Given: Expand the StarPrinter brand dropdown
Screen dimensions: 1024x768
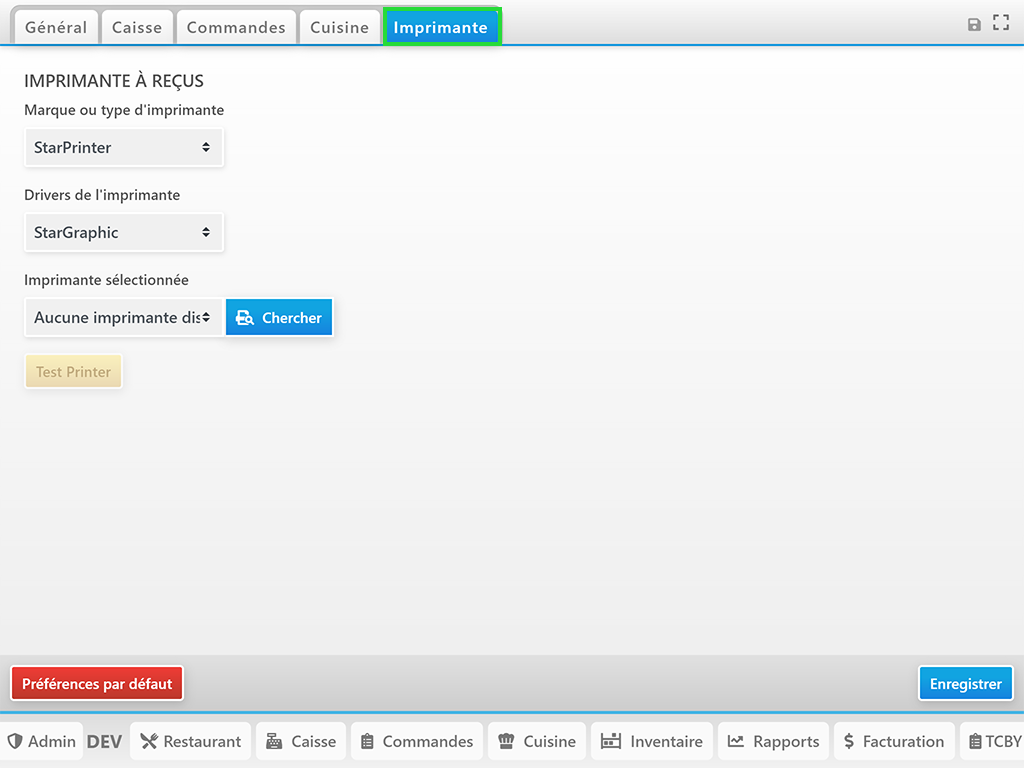Looking at the screenshot, I should click(x=123, y=147).
